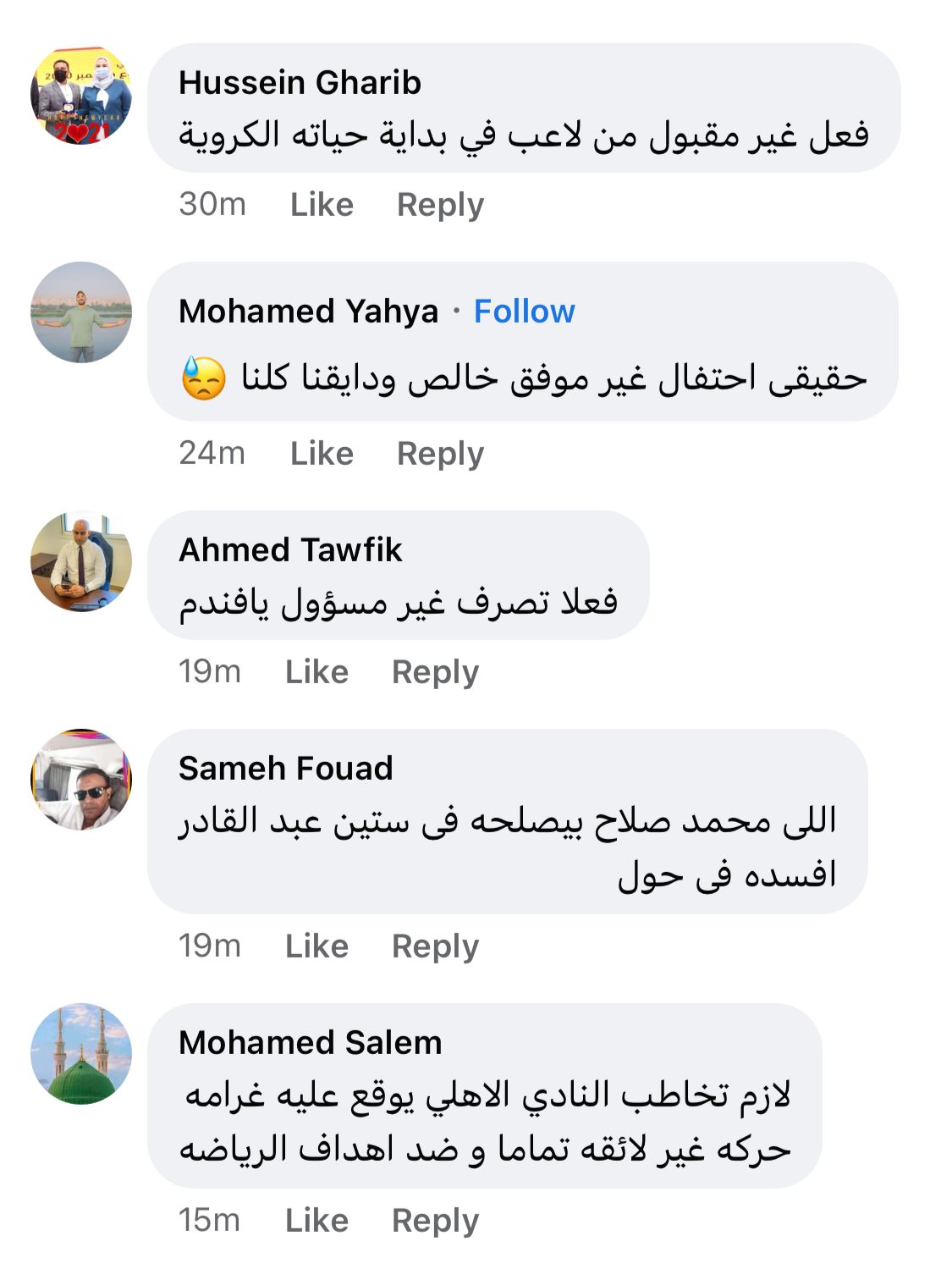Click the sad emoji in Yahya's comment

204,378
